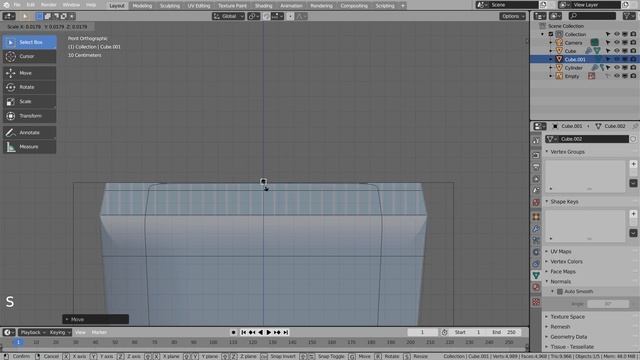Select Cube.001 row in the outliner
640x360 pixels.
click(584, 59)
